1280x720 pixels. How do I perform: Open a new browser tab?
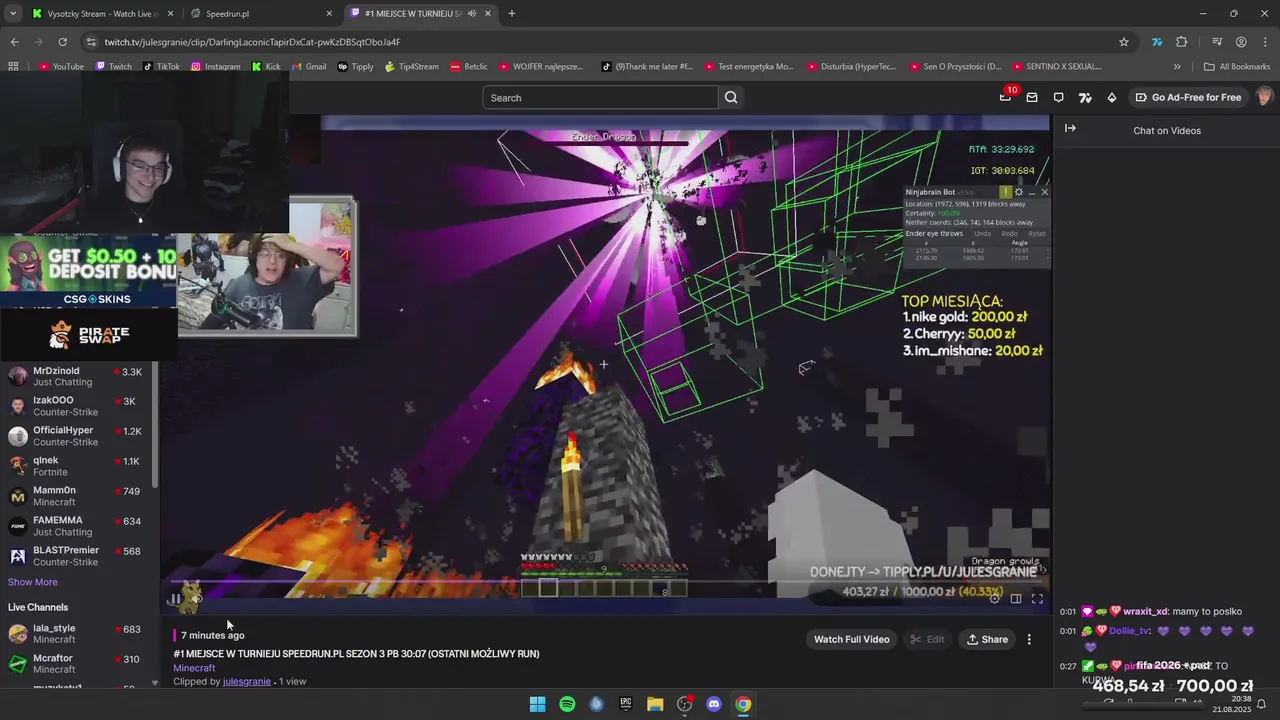511,13
